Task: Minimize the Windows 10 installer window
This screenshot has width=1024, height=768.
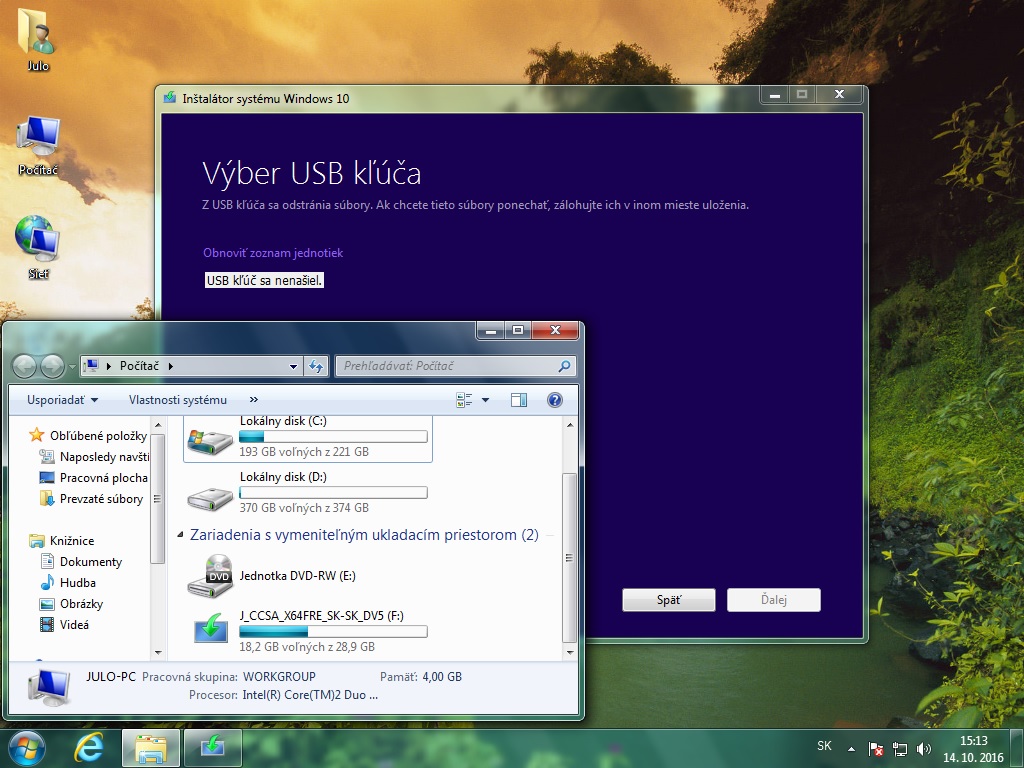Action: tap(775, 95)
